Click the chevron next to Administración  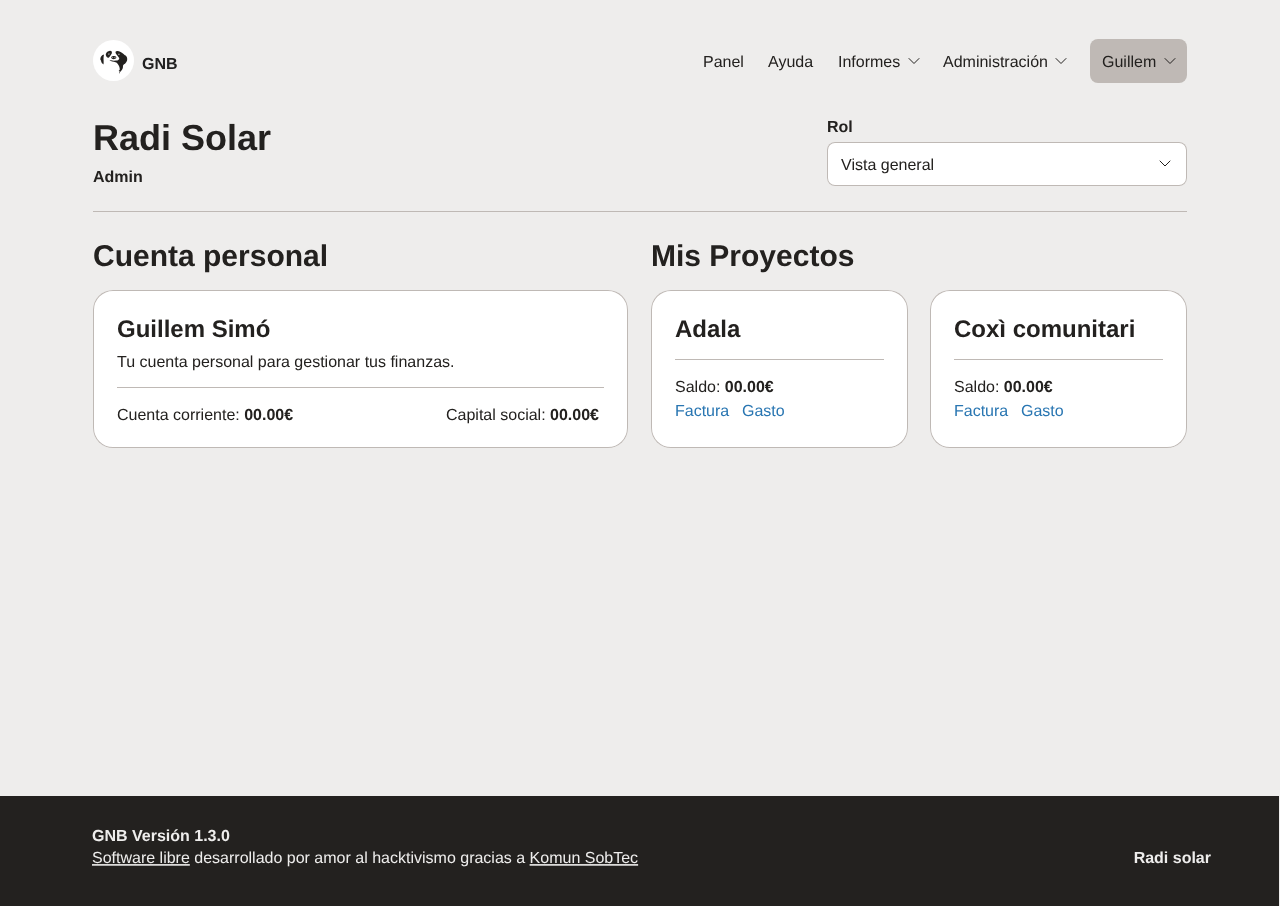point(1061,62)
